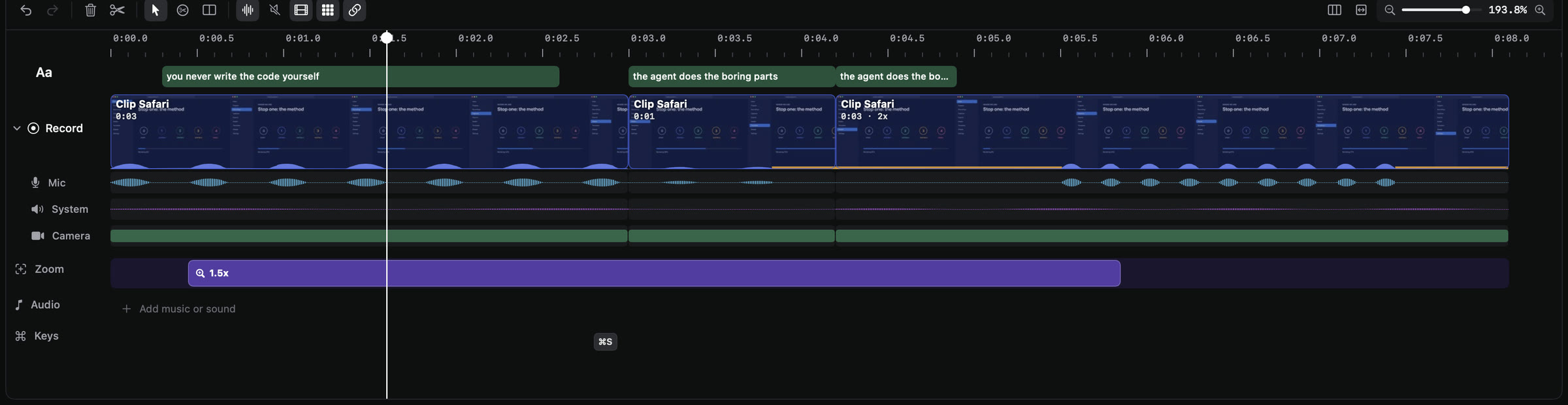Click the three-column layout icon
1568x405 pixels.
point(1335,10)
